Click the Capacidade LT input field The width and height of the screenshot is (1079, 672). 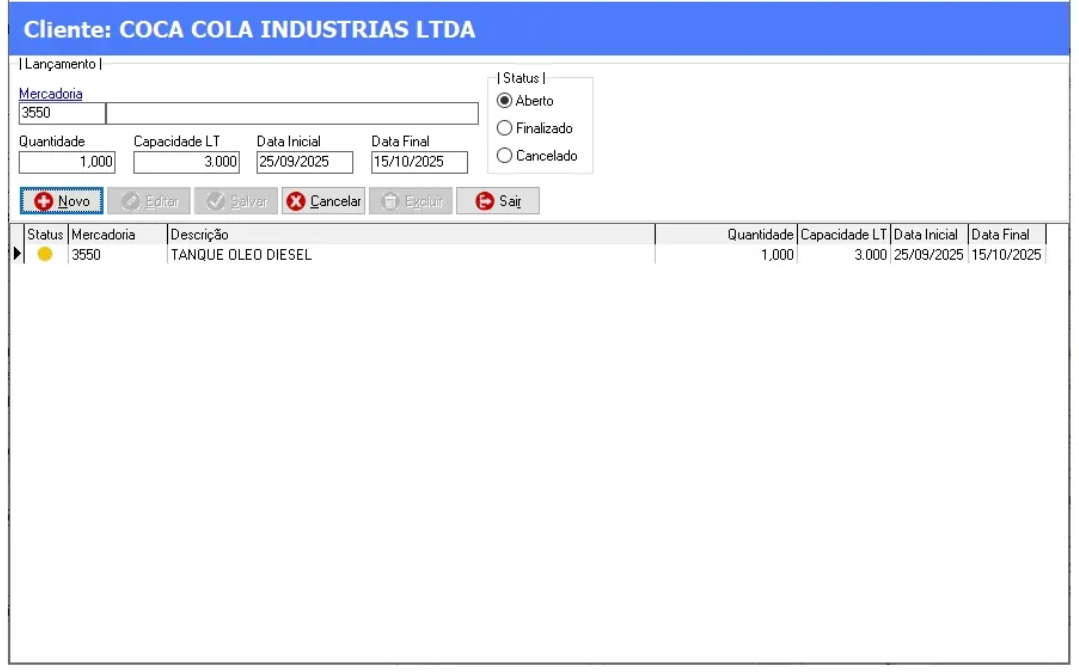[186, 162]
